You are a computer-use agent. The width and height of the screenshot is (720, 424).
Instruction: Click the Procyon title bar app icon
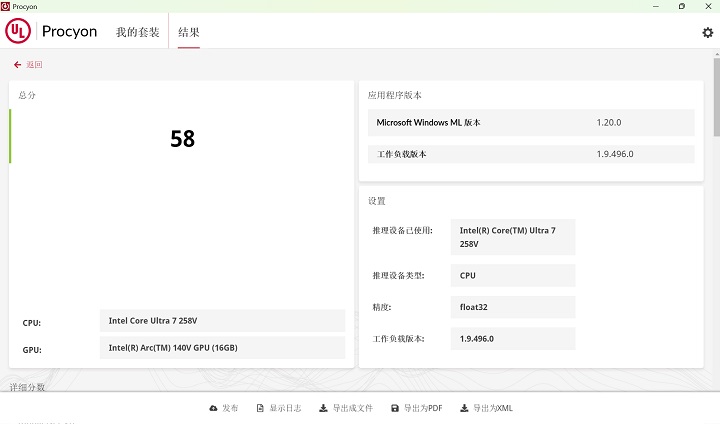coord(6,6)
